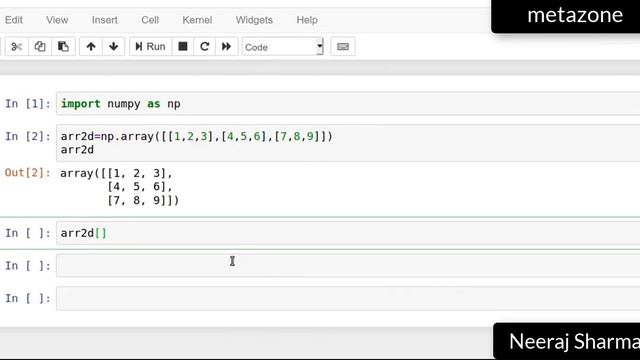Viewport: 640px width, 360px height.
Task: Select the In [2]: prompt label
Action: 28,136
